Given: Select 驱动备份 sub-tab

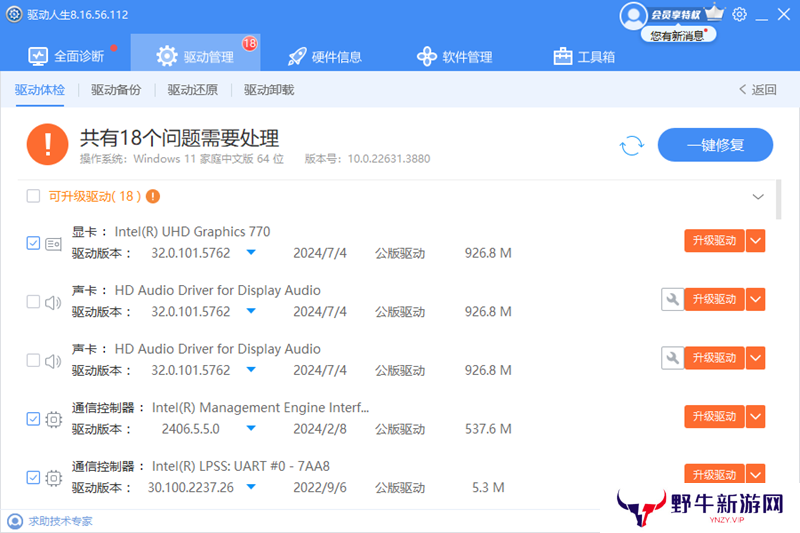Looking at the screenshot, I should 116,90.
